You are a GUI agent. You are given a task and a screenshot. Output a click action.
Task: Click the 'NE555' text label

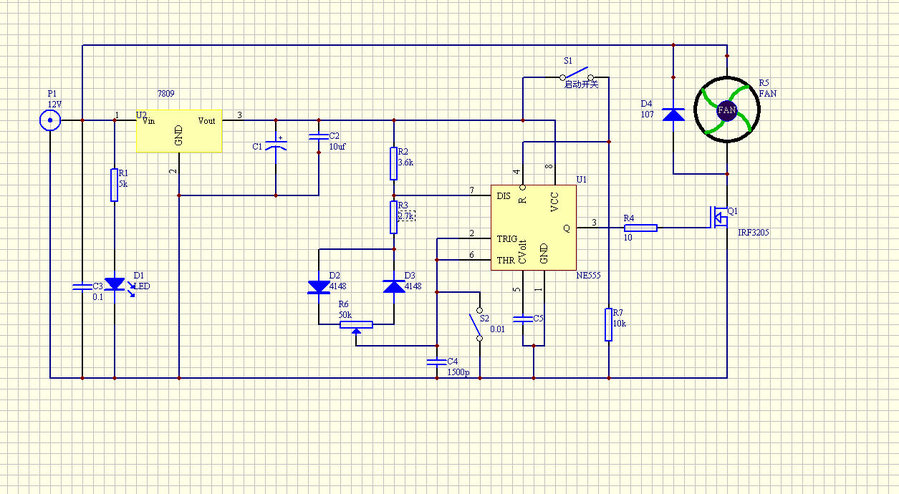588,276
